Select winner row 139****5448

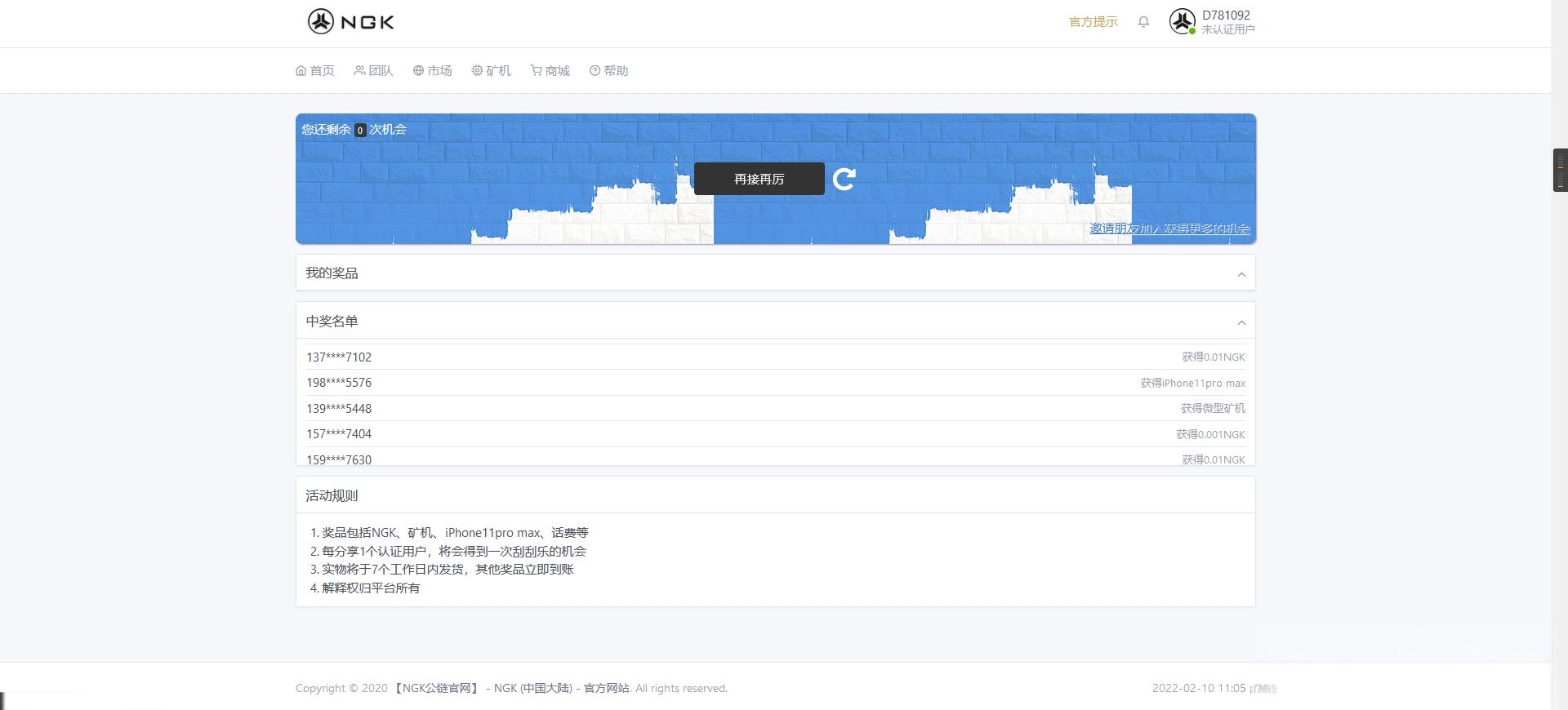pos(776,408)
